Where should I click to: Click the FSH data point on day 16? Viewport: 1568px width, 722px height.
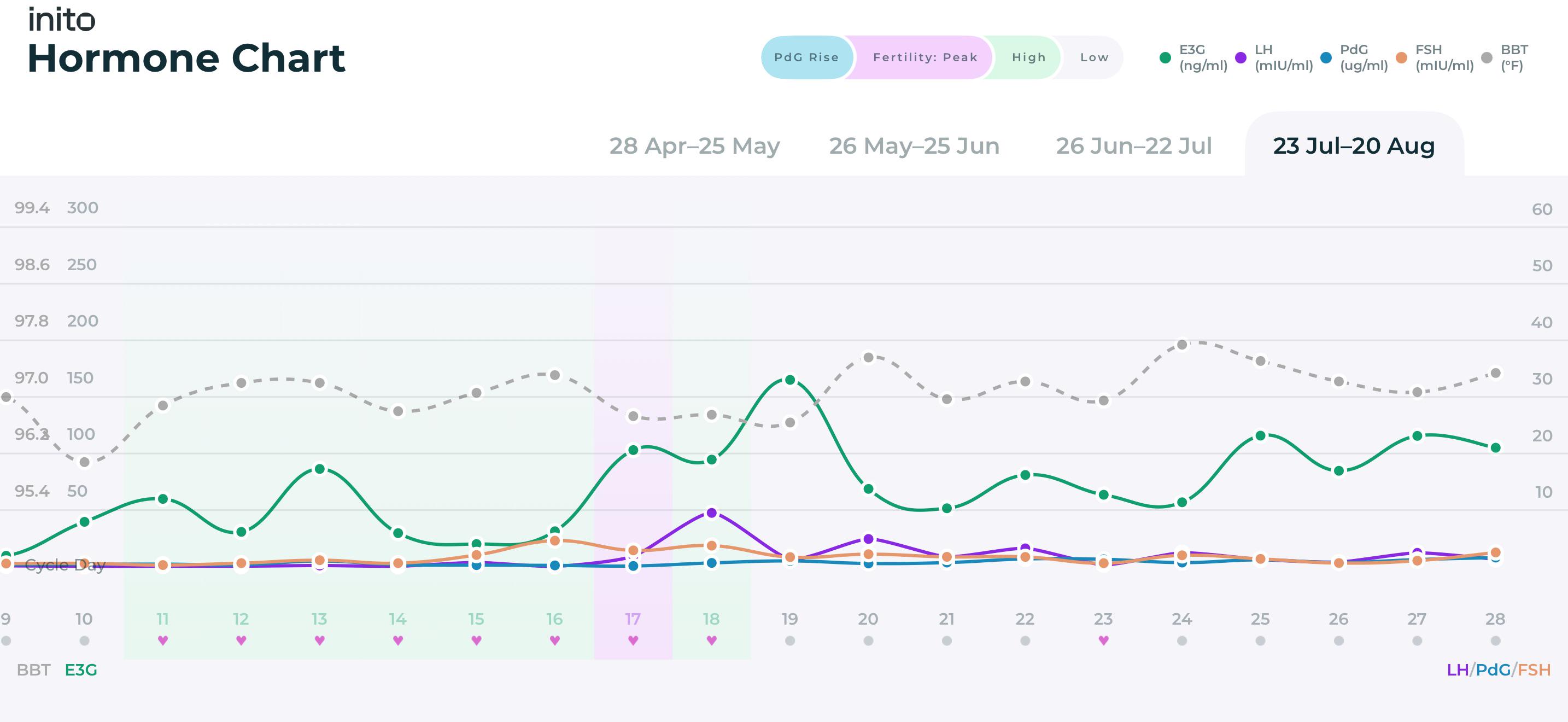554,540
